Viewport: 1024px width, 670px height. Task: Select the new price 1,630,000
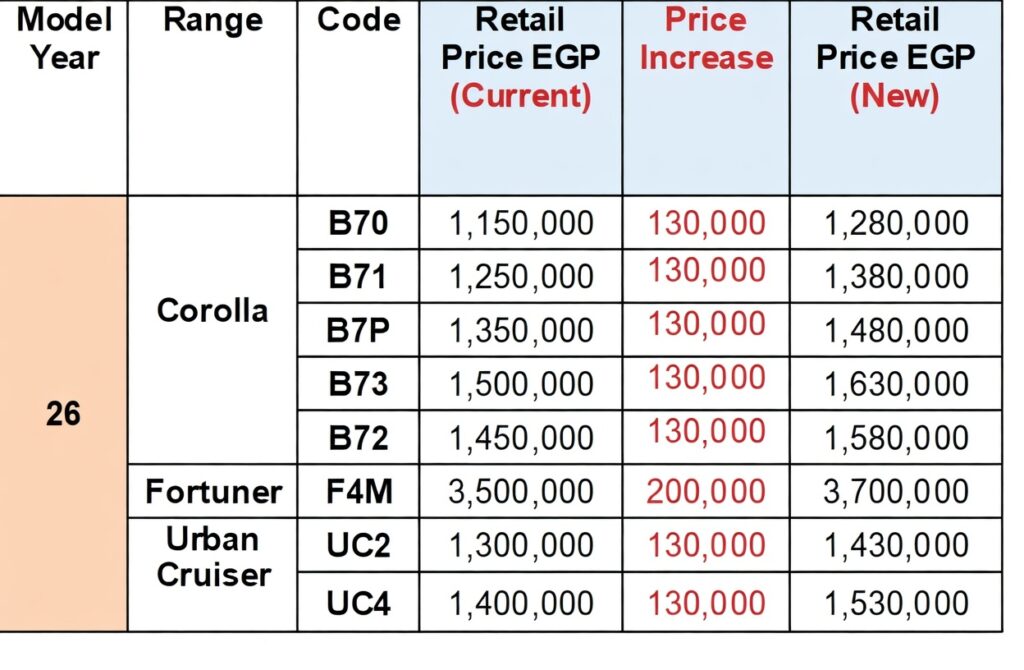(x=896, y=385)
